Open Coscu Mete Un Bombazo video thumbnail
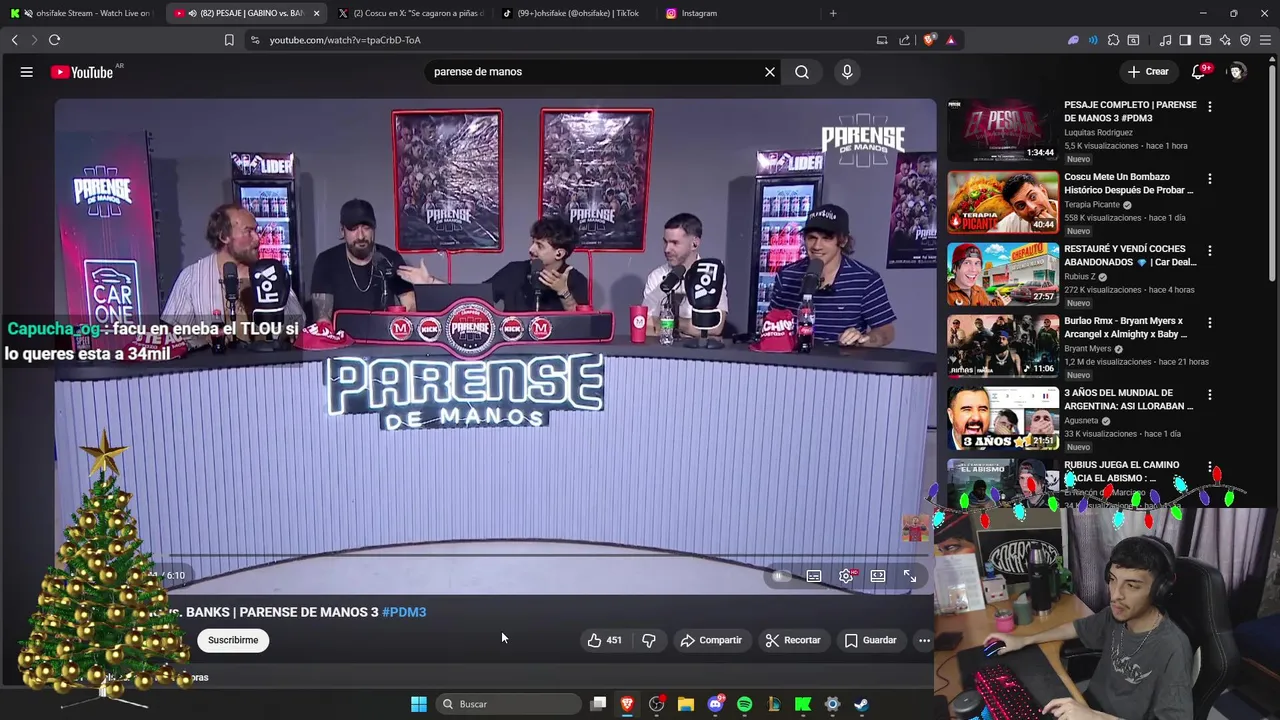Image resolution: width=1280 pixels, height=720 pixels. (1003, 202)
